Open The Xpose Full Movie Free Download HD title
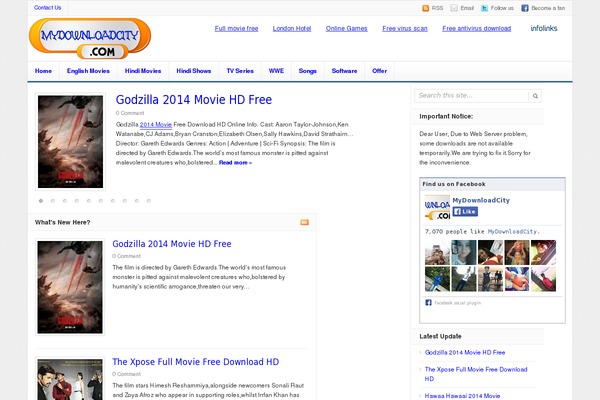Image resolution: width=600 pixels, height=400 pixels. click(196, 362)
